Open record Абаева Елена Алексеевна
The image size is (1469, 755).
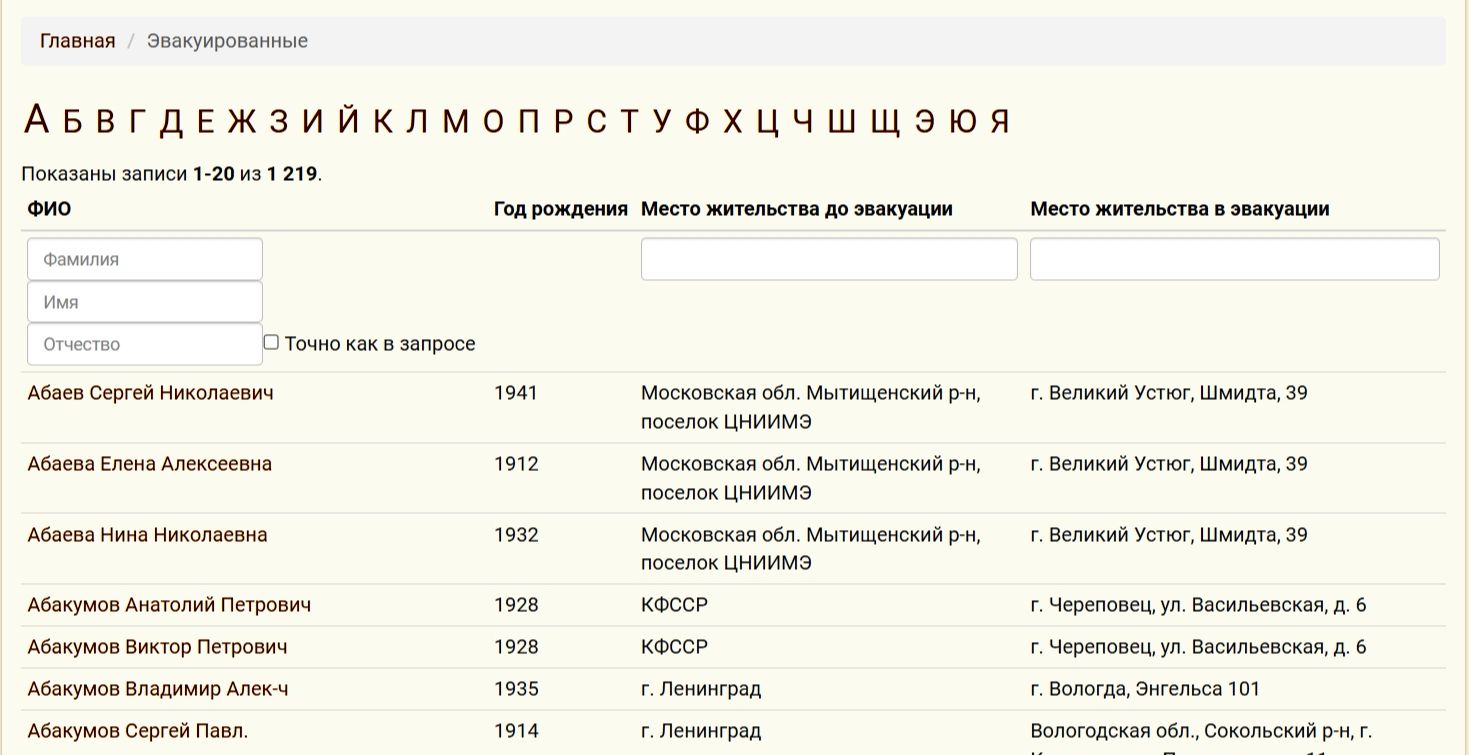point(150,464)
